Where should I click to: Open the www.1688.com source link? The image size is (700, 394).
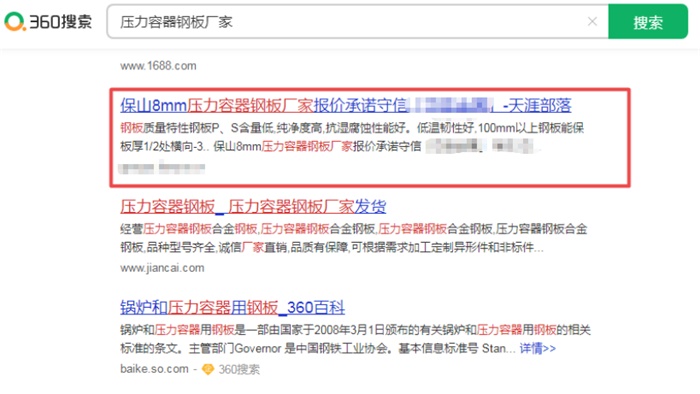[158, 66]
